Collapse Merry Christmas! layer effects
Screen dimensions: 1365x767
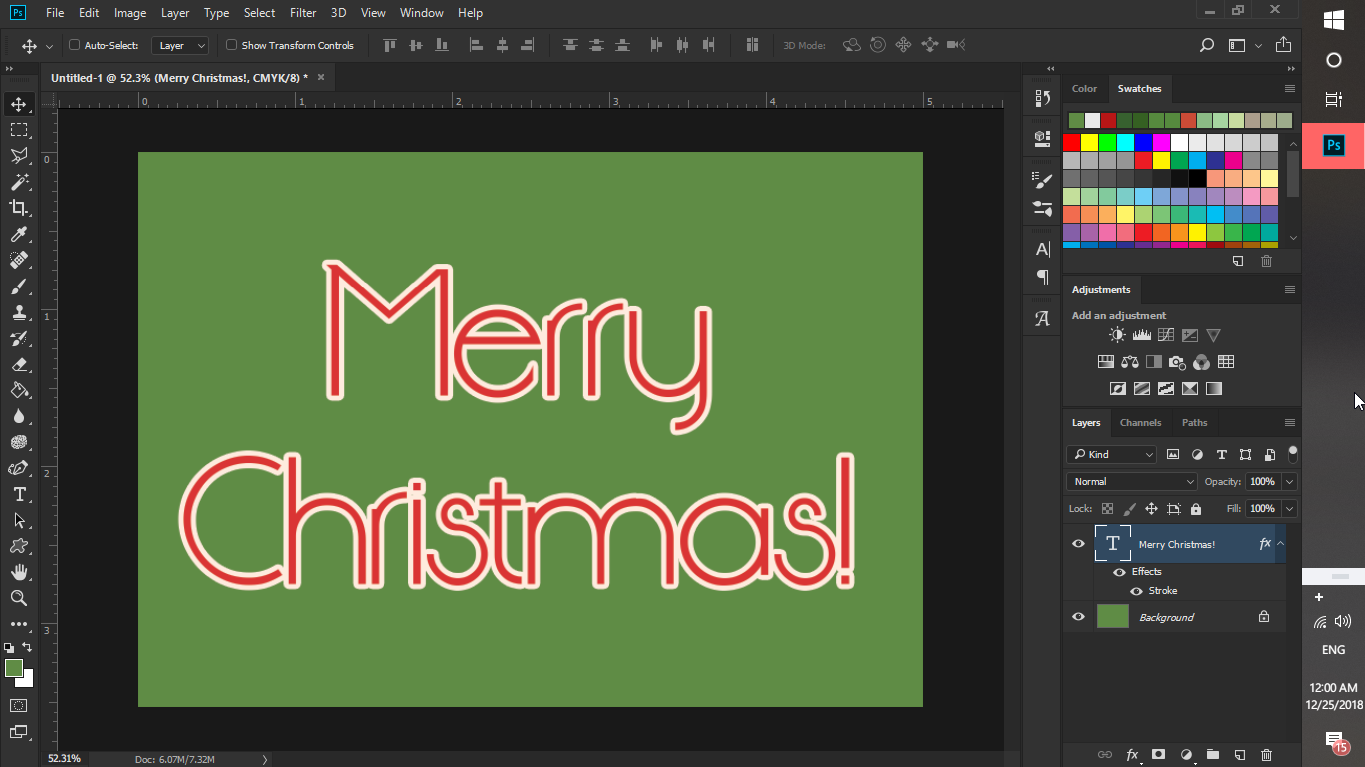(1280, 544)
